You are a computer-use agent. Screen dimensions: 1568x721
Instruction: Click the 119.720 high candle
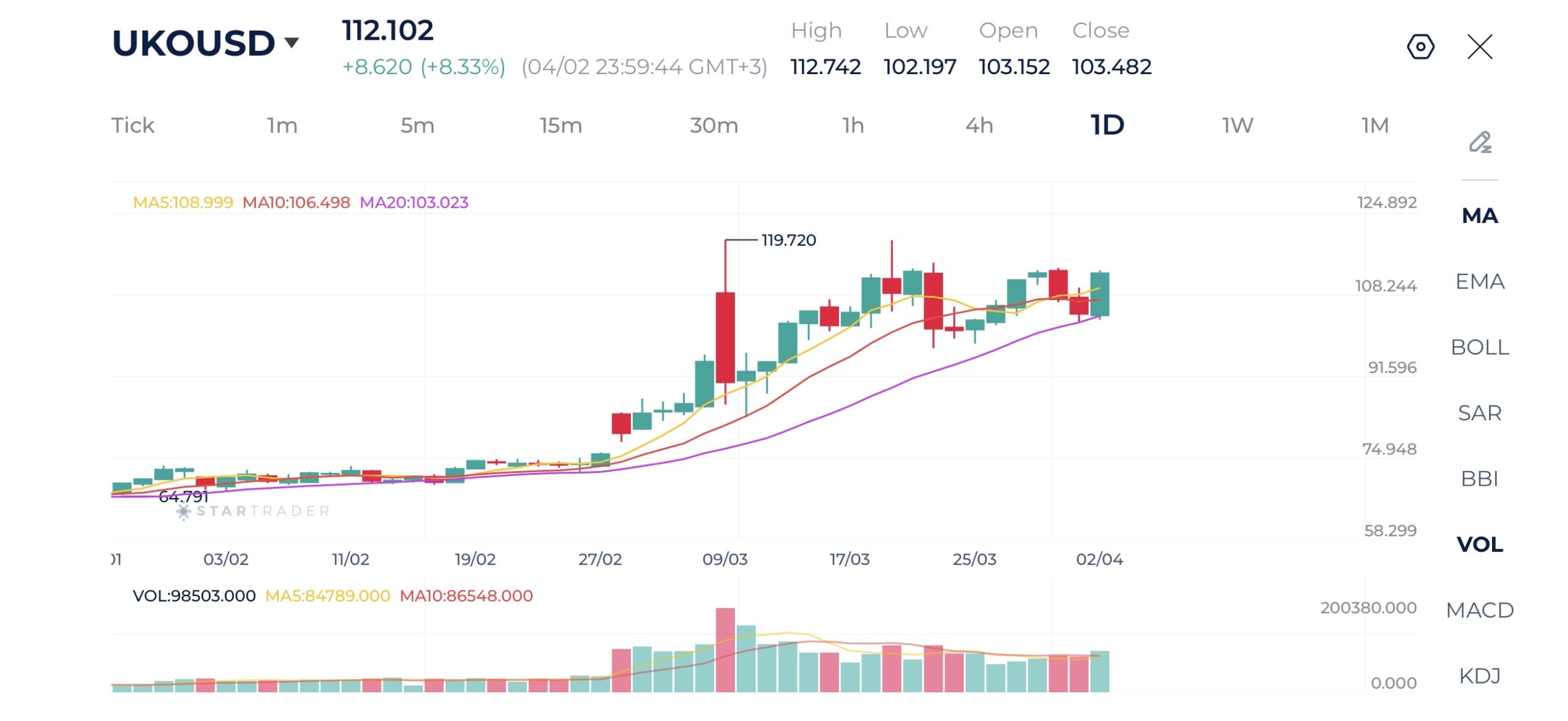click(725, 337)
